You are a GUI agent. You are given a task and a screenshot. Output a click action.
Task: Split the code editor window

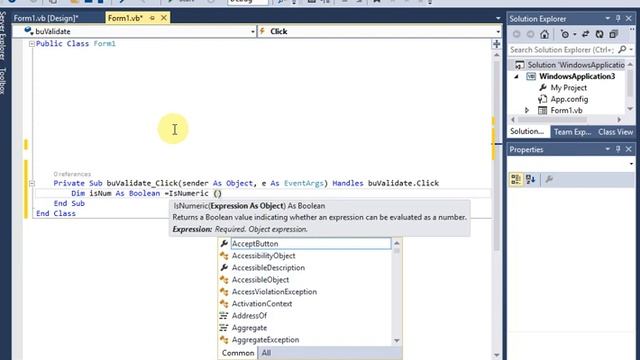click(x=496, y=44)
